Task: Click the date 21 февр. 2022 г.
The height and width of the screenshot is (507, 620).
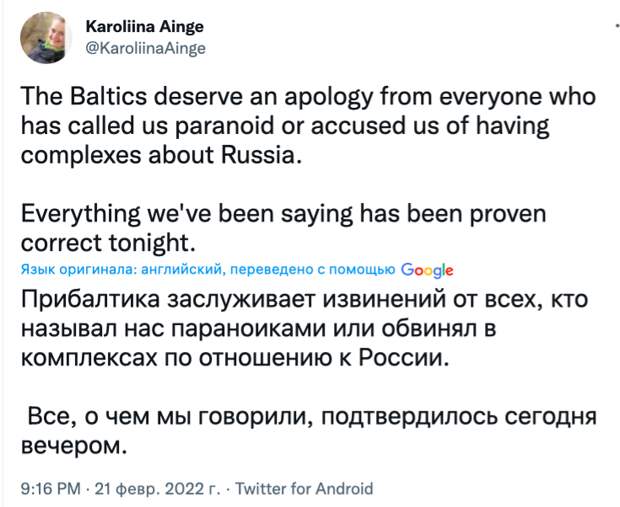Action: click(158, 489)
